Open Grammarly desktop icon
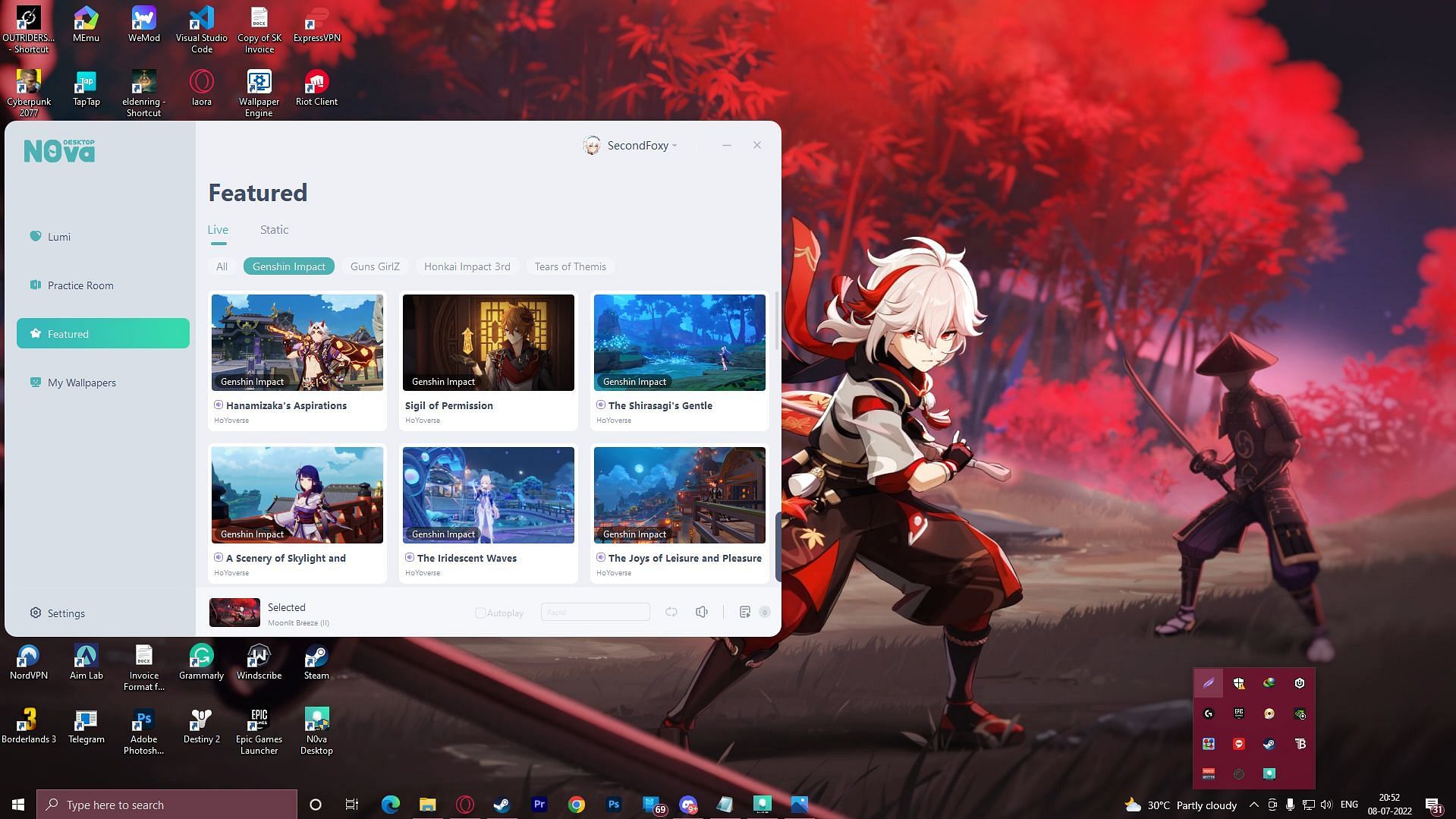The width and height of the screenshot is (1456, 819). coord(201,662)
